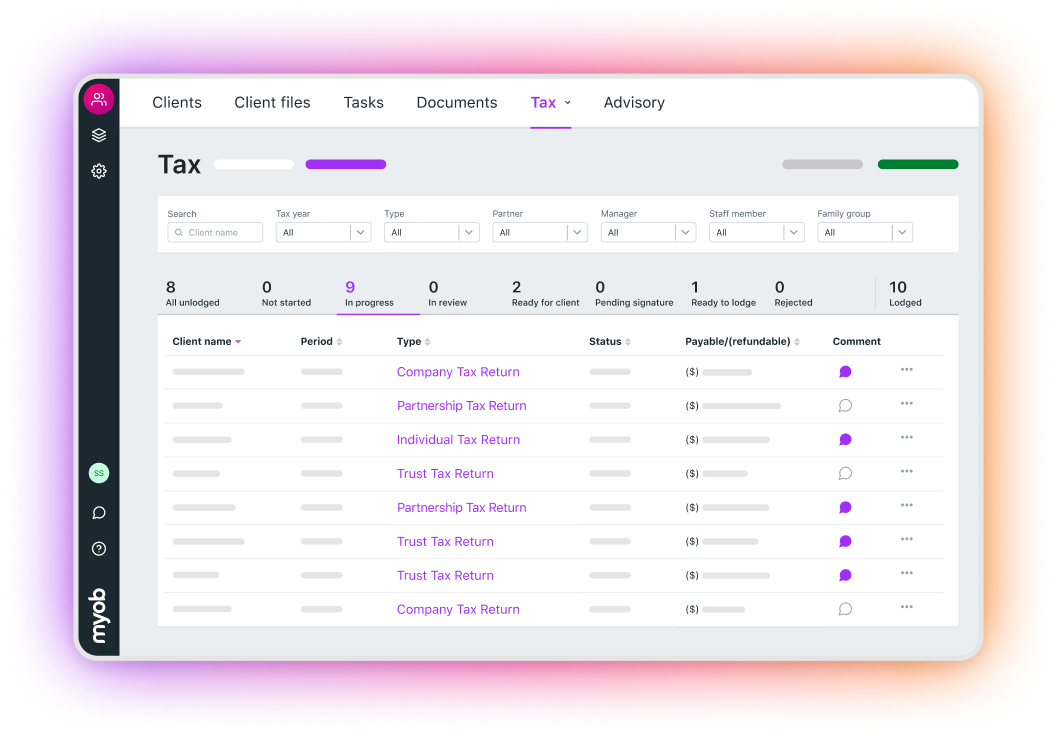Open the chat bubble icon in the sidebar
This screenshot has width=1057, height=734.
pyautogui.click(x=98, y=513)
